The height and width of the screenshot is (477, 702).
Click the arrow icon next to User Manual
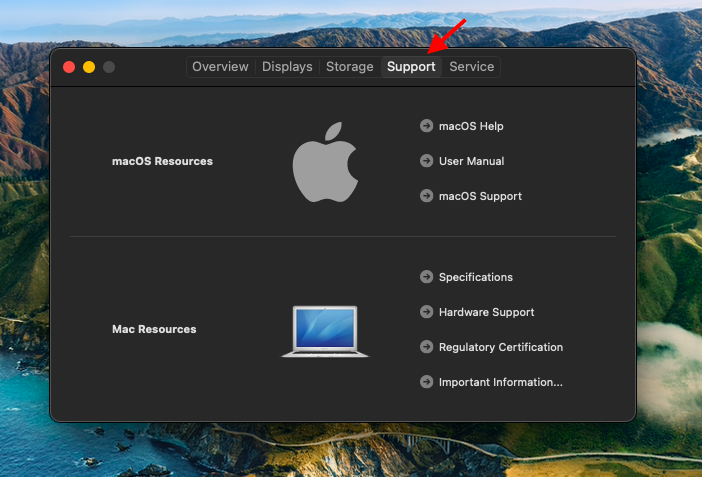(426, 161)
